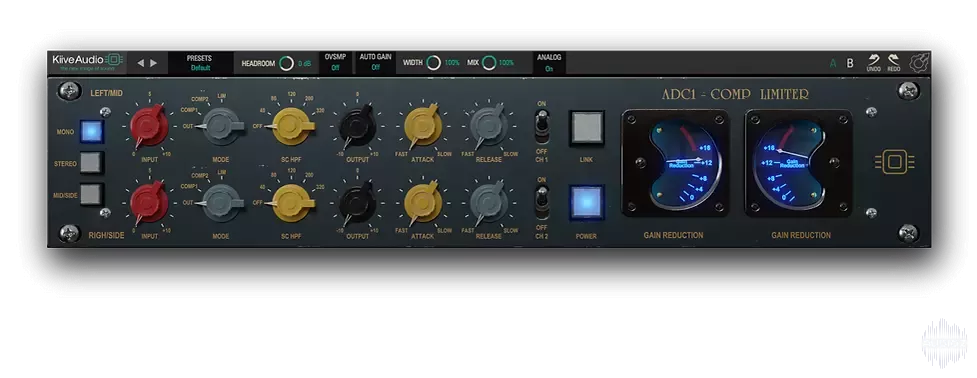Click the Kiive Audio logo
This screenshot has width=977, height=378.
click(88, 62)
